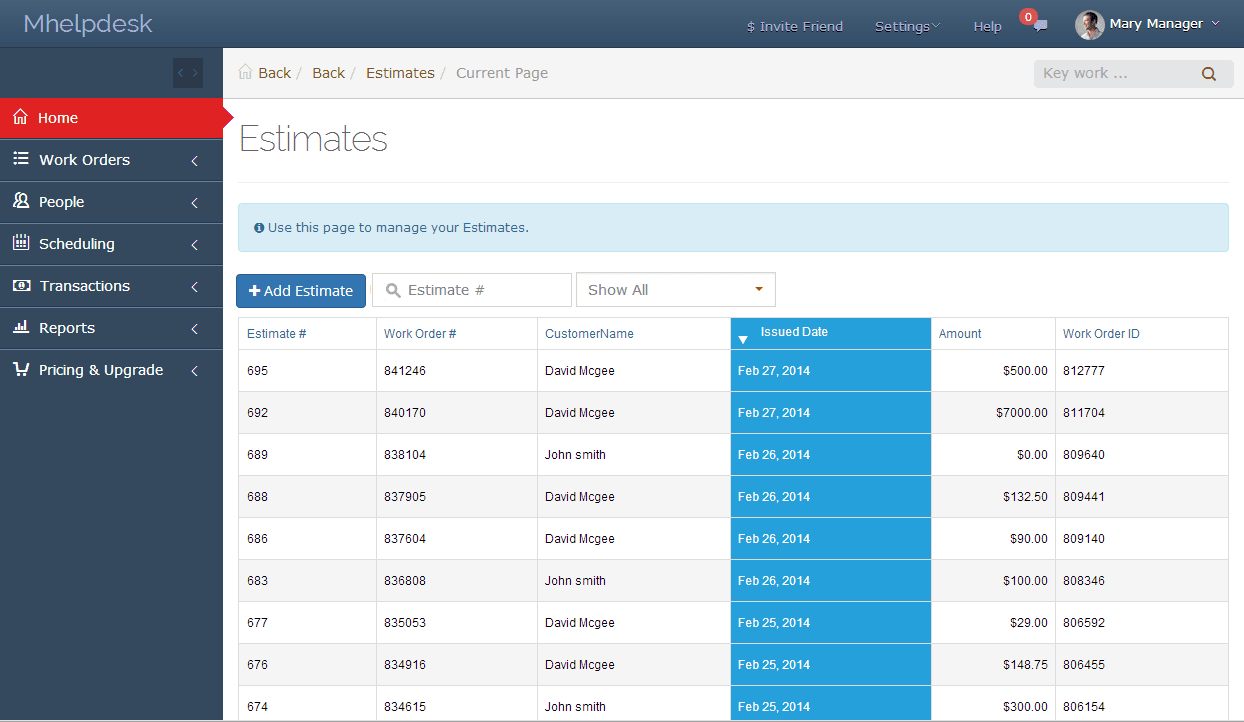This screenshot has height=722, width=1244.
Task: Click the Add Estimate button
Action: pos(300,290)
